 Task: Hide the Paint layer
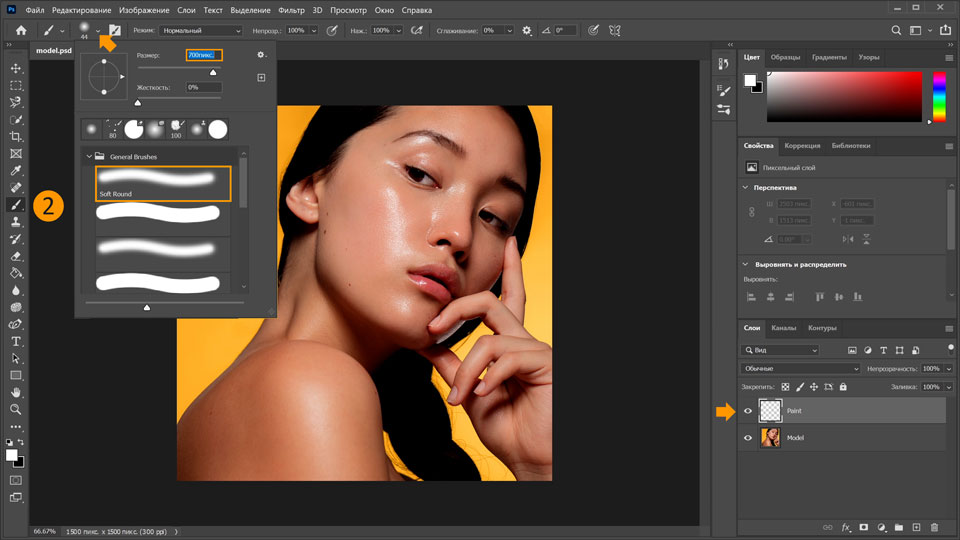[x=748, y=411]
